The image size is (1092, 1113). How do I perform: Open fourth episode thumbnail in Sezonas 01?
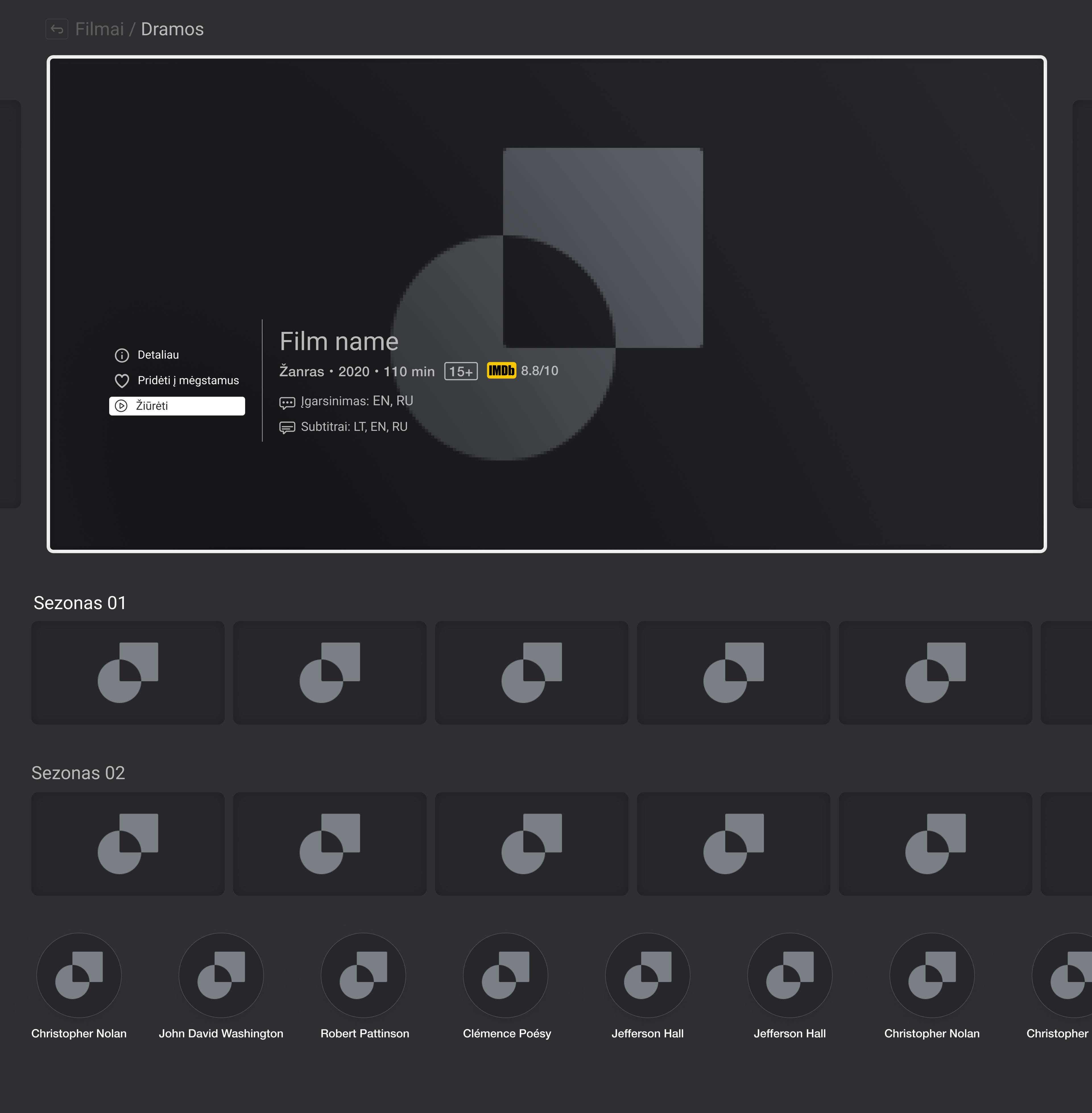pyautogui.click(x=733, y=673)
